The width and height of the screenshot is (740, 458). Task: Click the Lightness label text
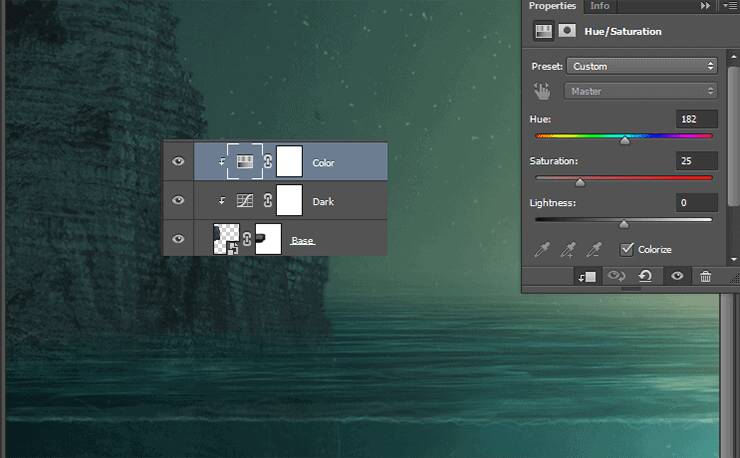[x=553, y=203]
